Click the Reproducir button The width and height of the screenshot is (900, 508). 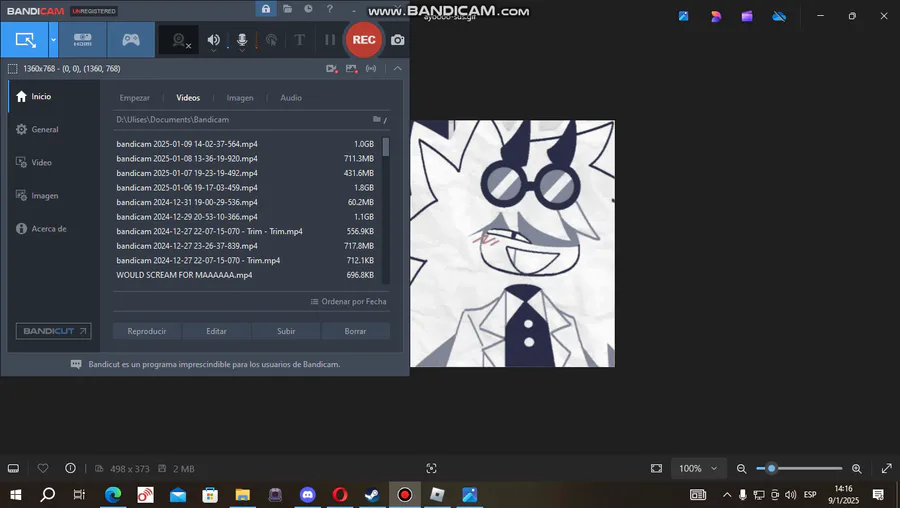tap(147, 331)
